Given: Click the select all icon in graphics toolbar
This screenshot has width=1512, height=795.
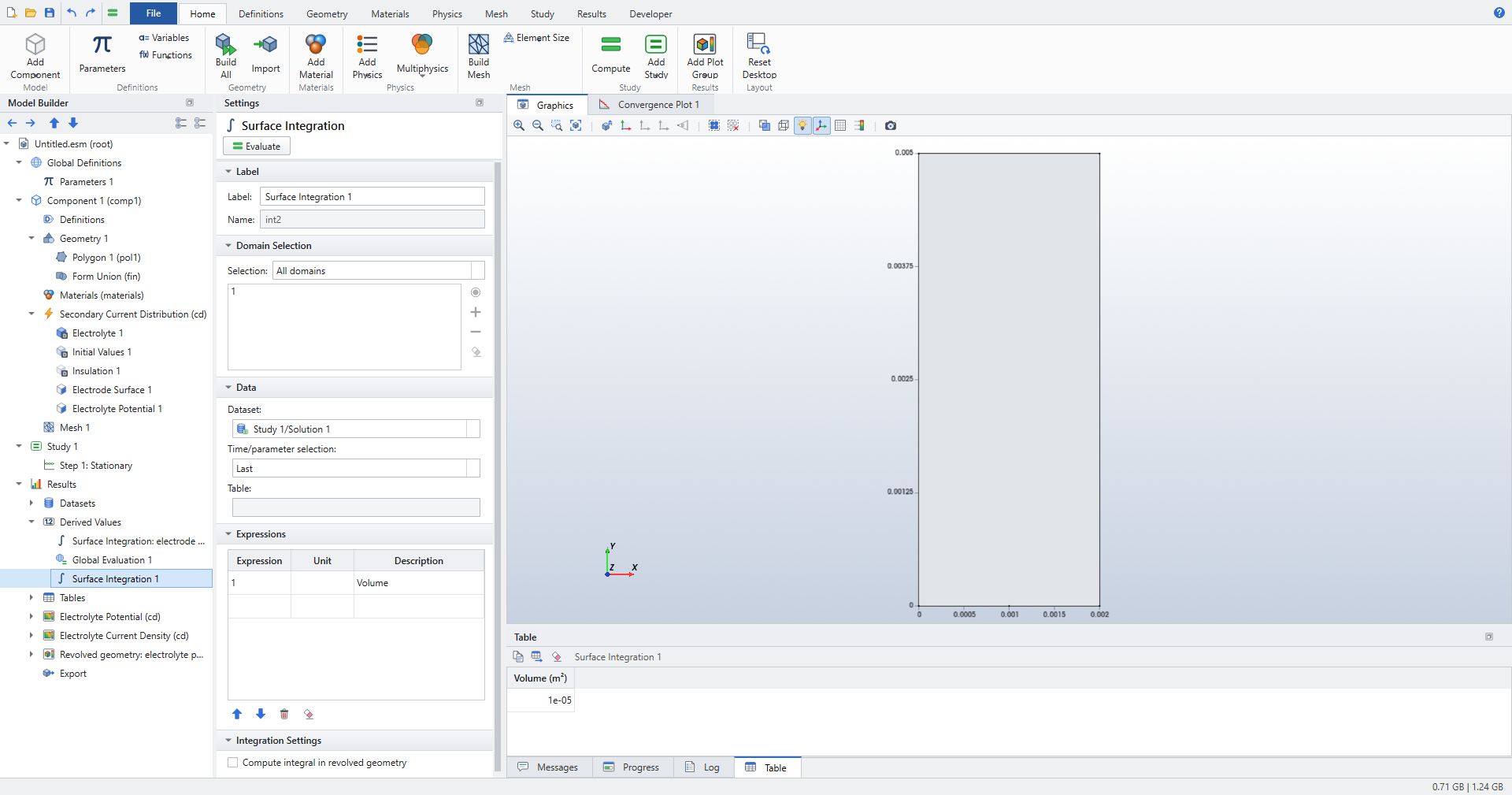Looking at the screenshot, I should (x=714, y=125).
